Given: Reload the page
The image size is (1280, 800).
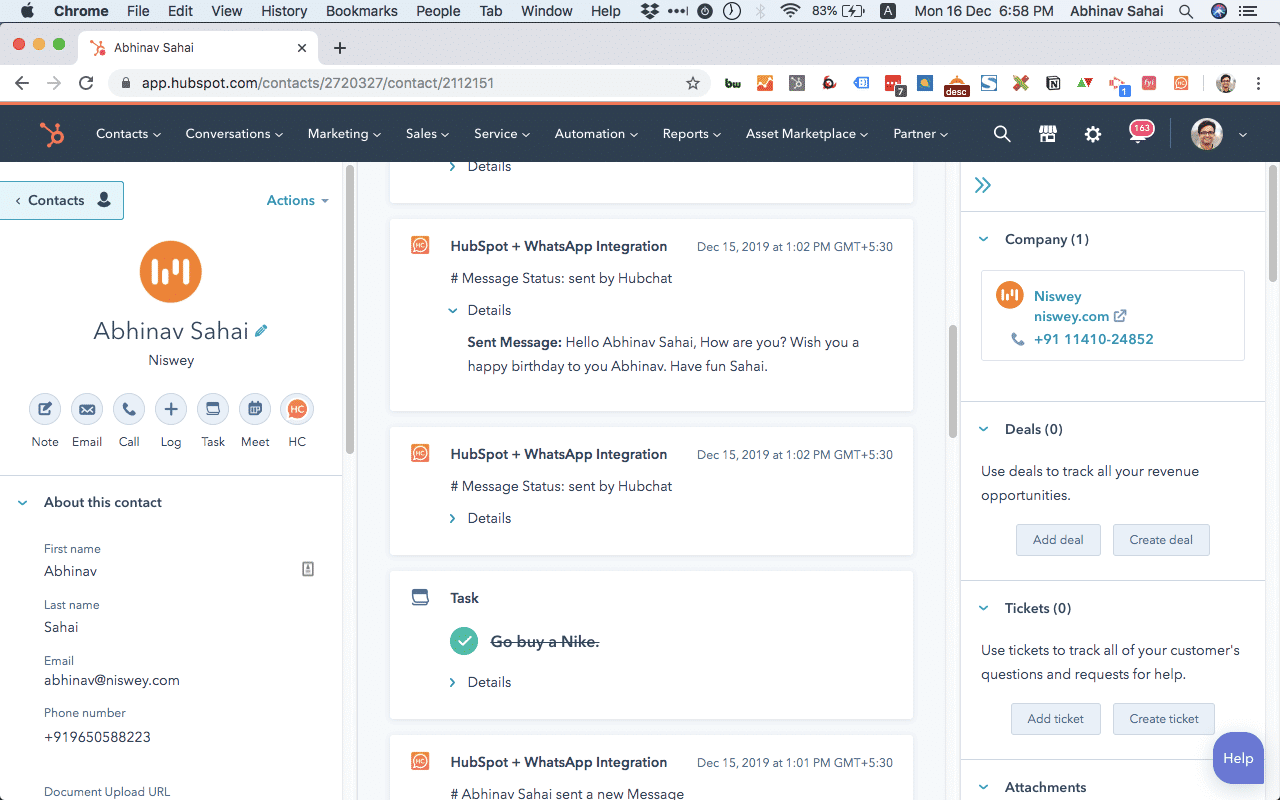Looking at the screenshot, I should coord(86,83).
